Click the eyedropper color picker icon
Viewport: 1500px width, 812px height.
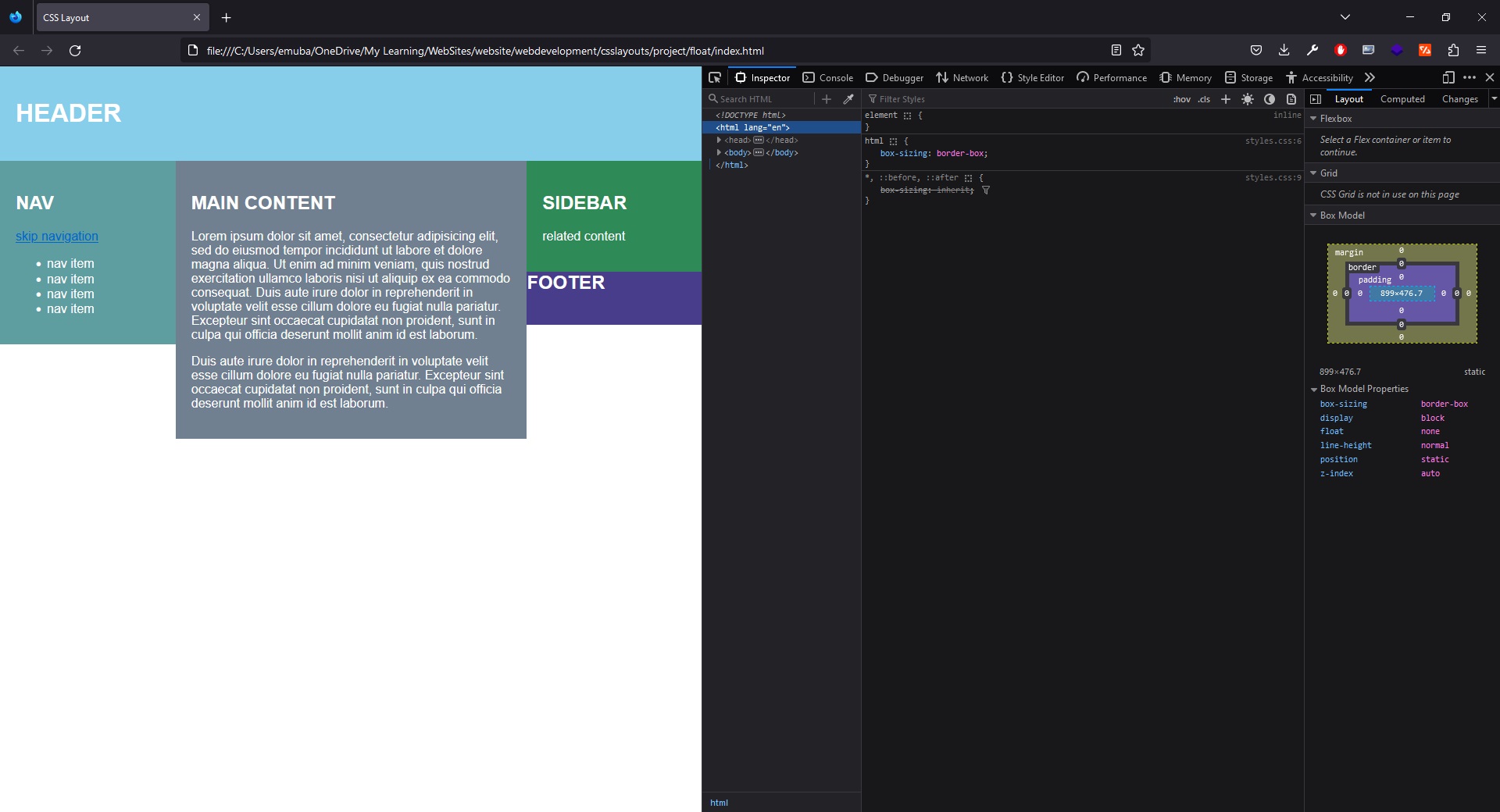(848, 99)
